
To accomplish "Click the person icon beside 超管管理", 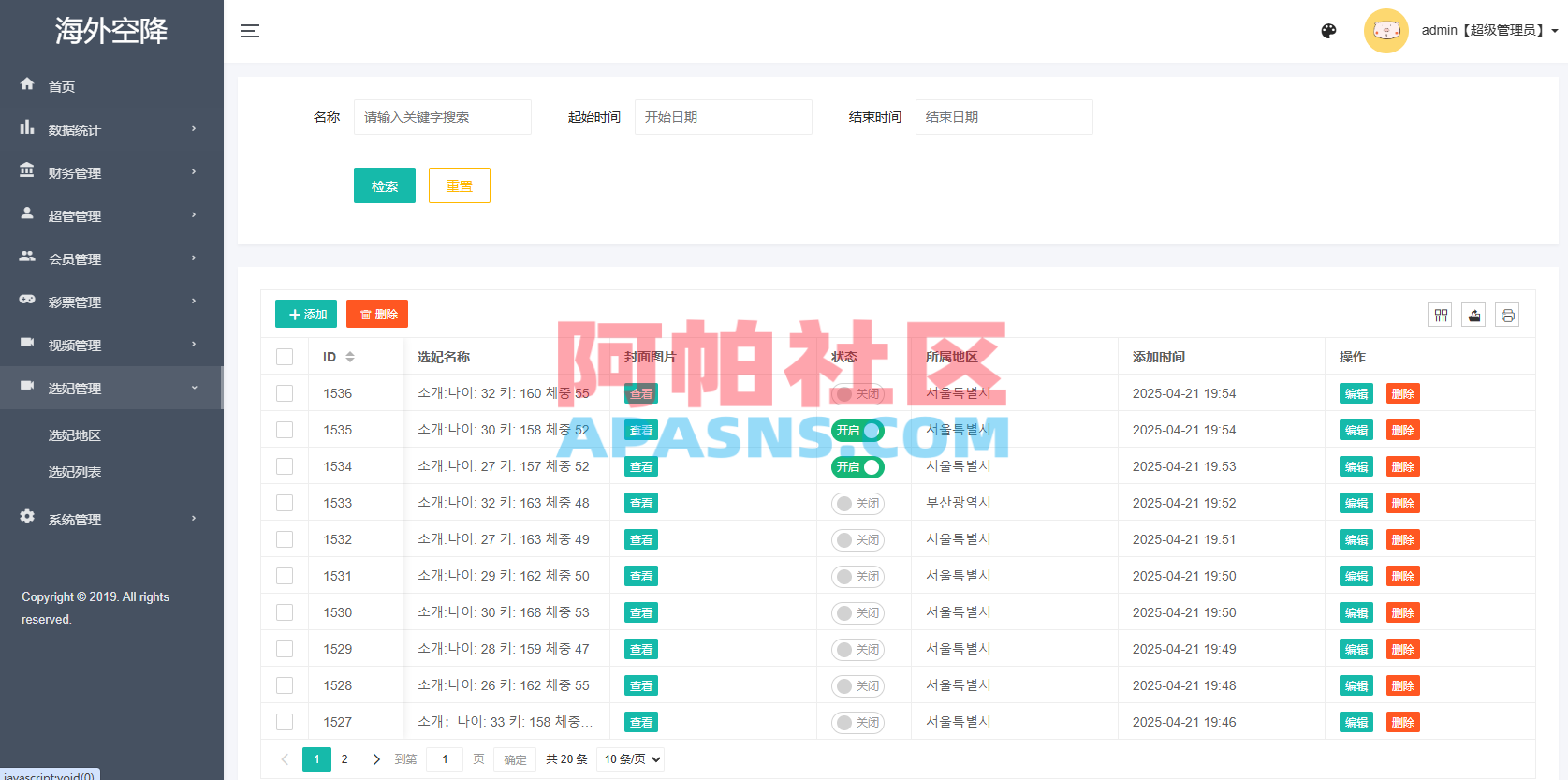I will pos(27,213).
